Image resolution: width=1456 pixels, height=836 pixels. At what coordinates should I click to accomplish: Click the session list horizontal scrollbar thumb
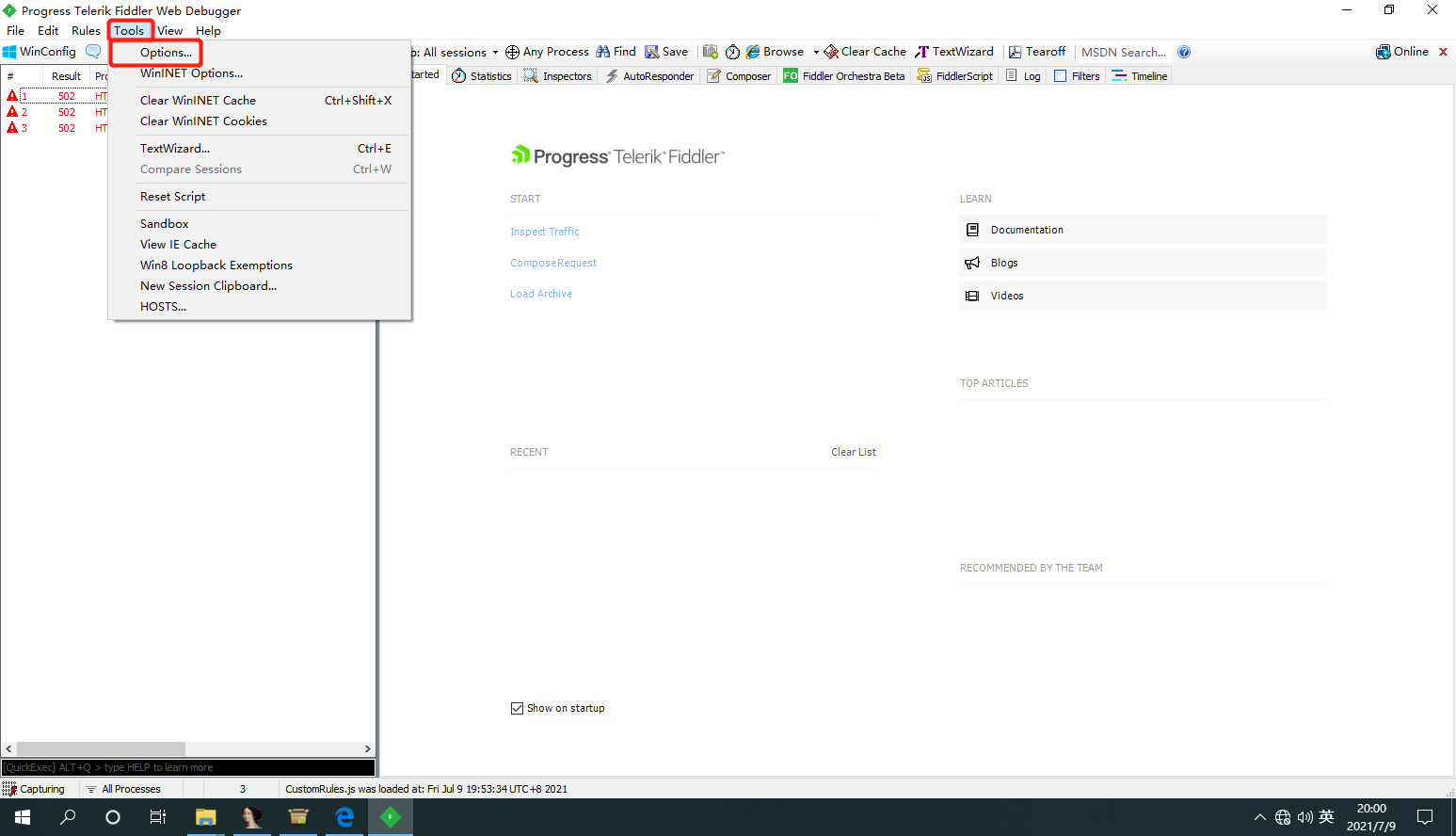[101, 748]
